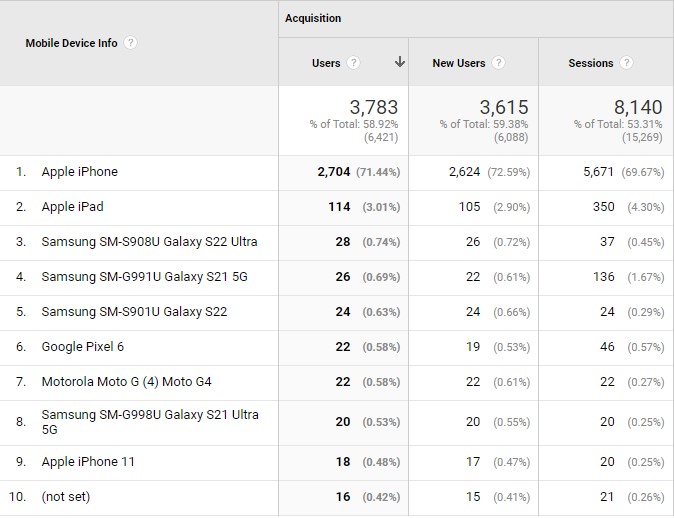Open the Apple iPhone device row
Screen dimensions: 674x518
(x=80, y=172)
